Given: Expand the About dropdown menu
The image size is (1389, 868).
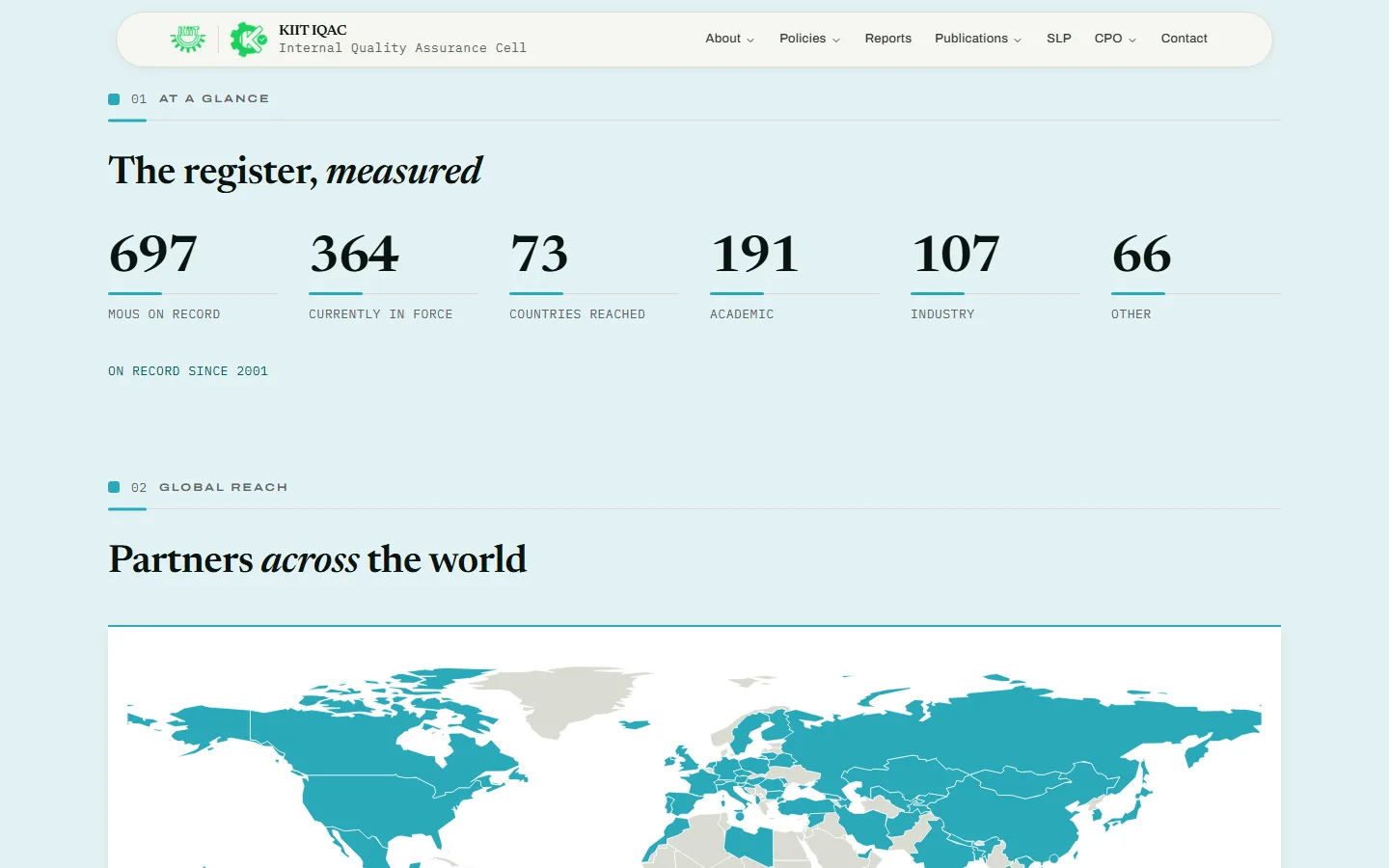Looking at the screenshot, I should [x=730, y=39].
